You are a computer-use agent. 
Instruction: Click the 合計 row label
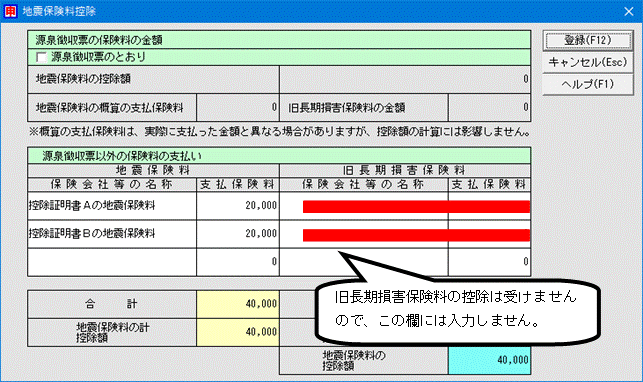coord(112,304)
